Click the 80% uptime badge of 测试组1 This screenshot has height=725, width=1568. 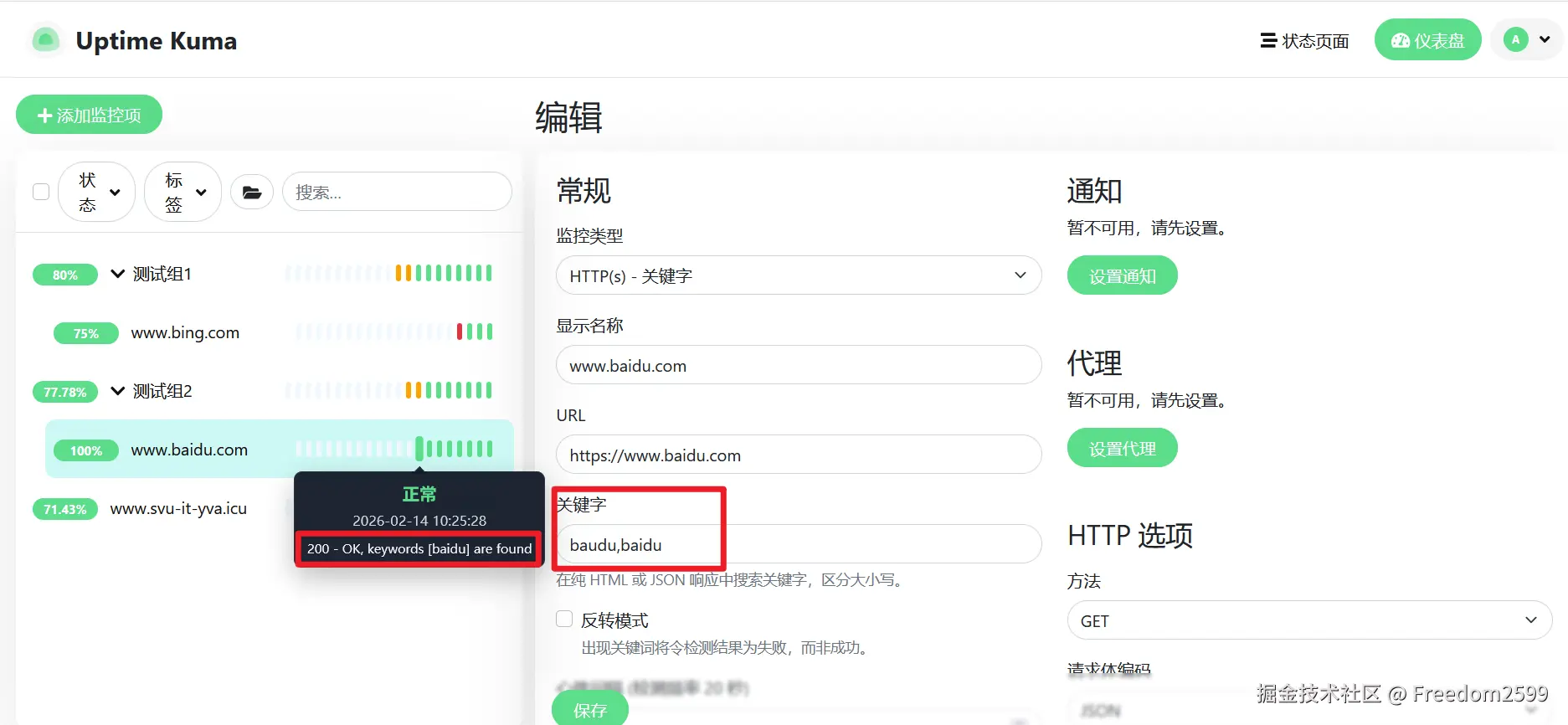(65, 275)
